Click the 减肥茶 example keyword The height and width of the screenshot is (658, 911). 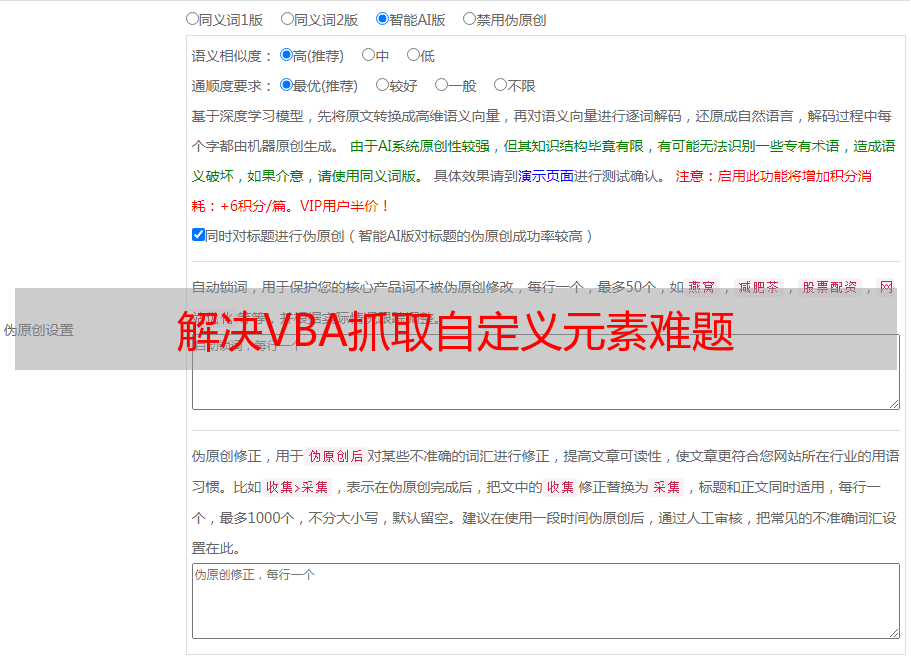coord(759,287)
